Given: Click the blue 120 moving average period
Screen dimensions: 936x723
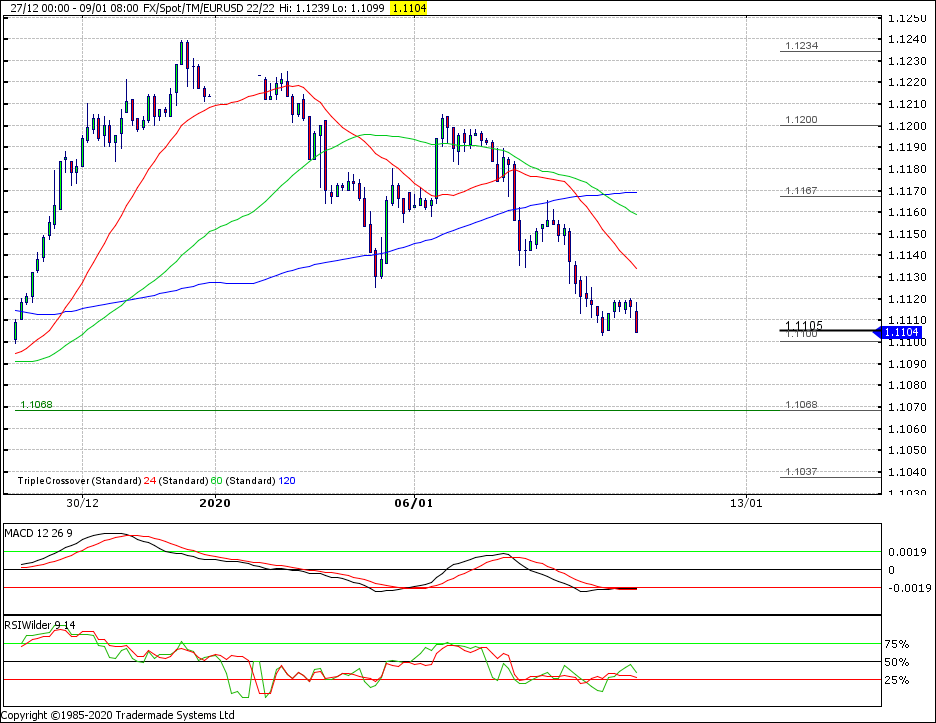Looking at the screenshot, I should tap(287, 481).
